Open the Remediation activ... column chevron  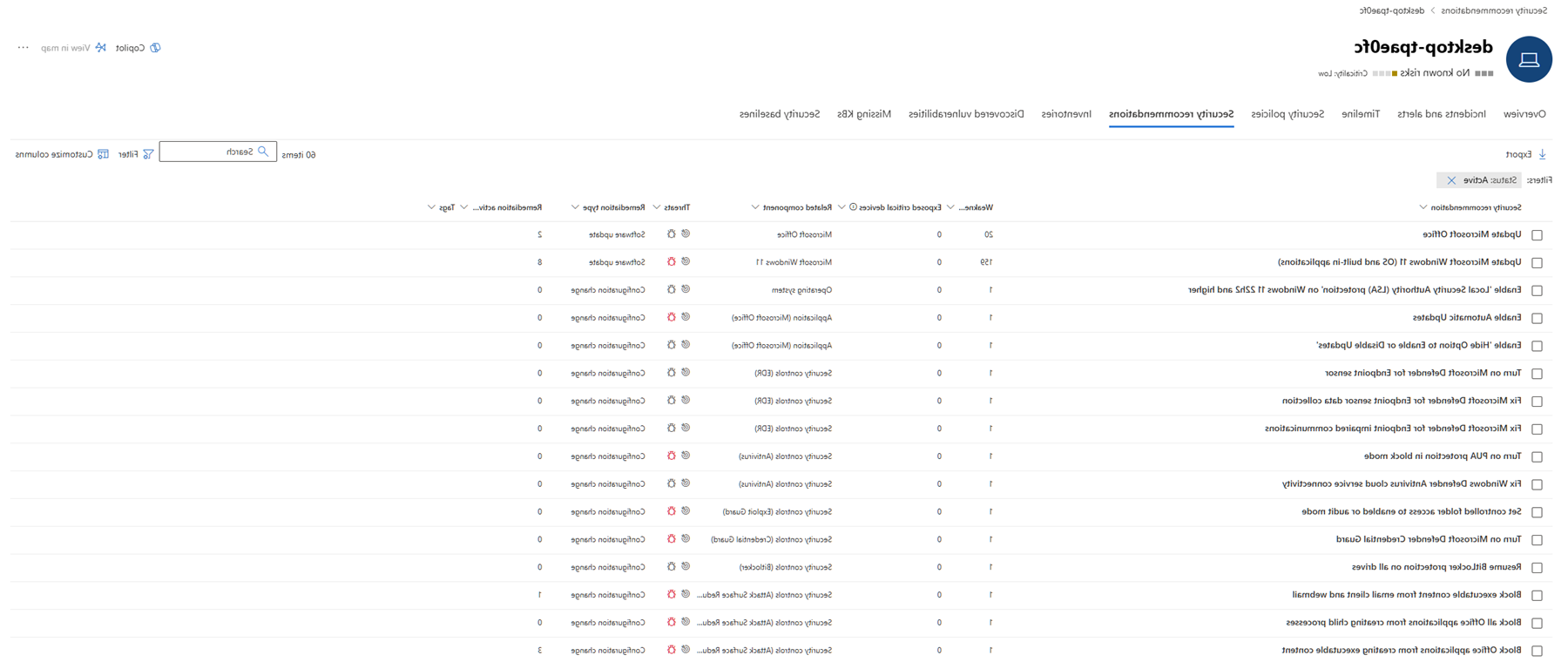tap(463, 207)
